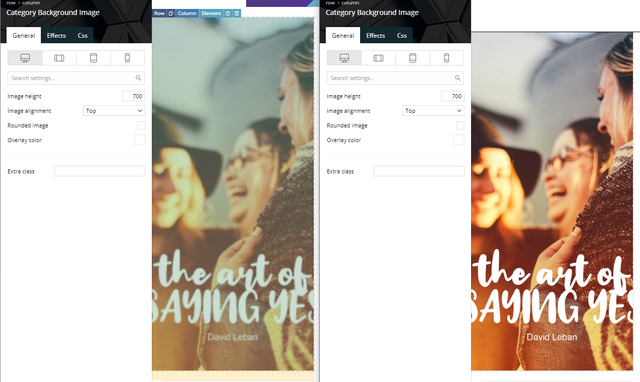Click 'Rounded image' label in left-hand panel
640x382 pixels.
[28, 126]
